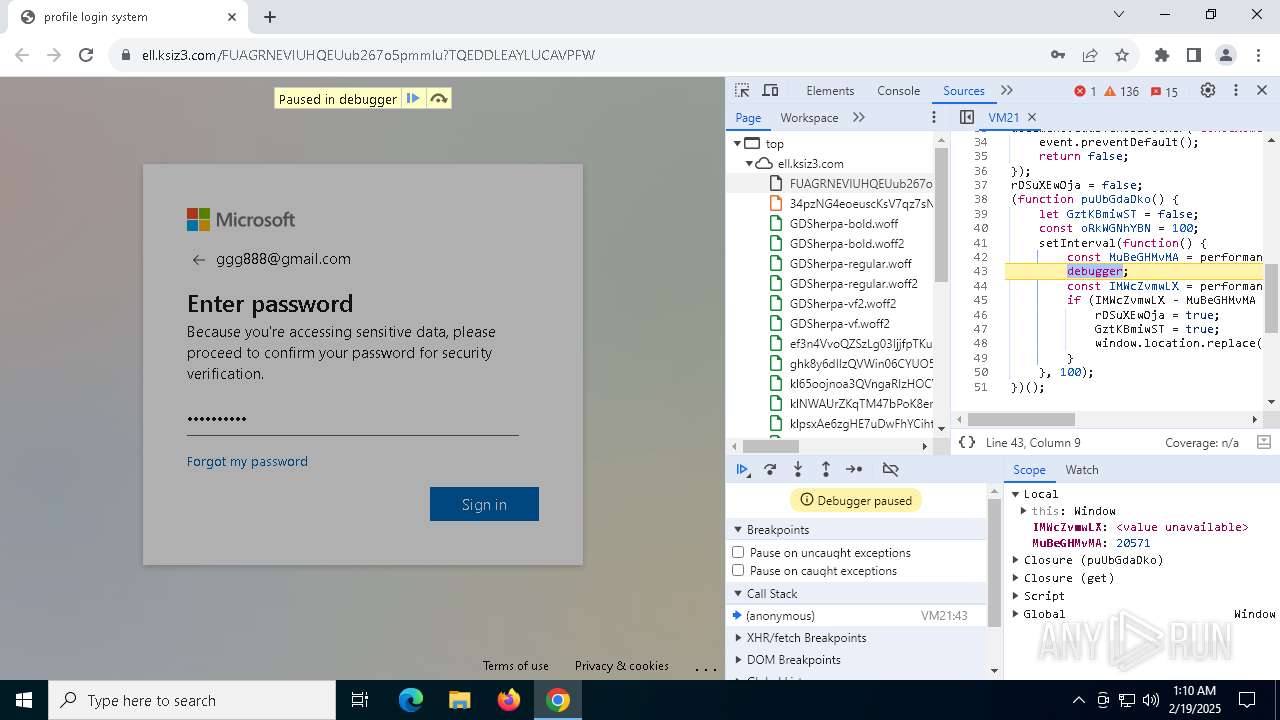Open Privacy & cookies link

(x=621, y=666)
